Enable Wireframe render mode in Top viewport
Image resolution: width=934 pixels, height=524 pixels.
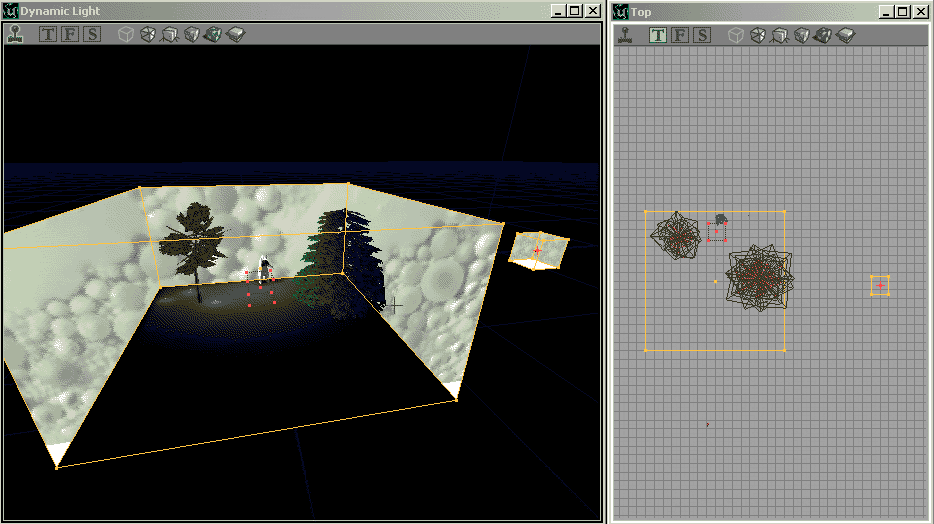[x=758, y=35]
